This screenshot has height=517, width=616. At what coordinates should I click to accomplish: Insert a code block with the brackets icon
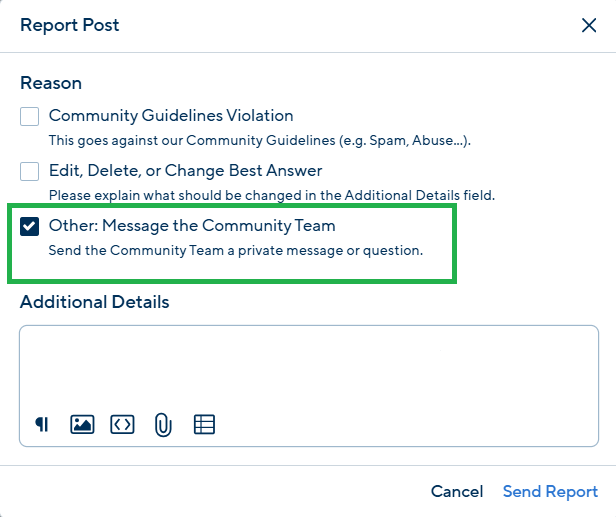tap(122, 425)
